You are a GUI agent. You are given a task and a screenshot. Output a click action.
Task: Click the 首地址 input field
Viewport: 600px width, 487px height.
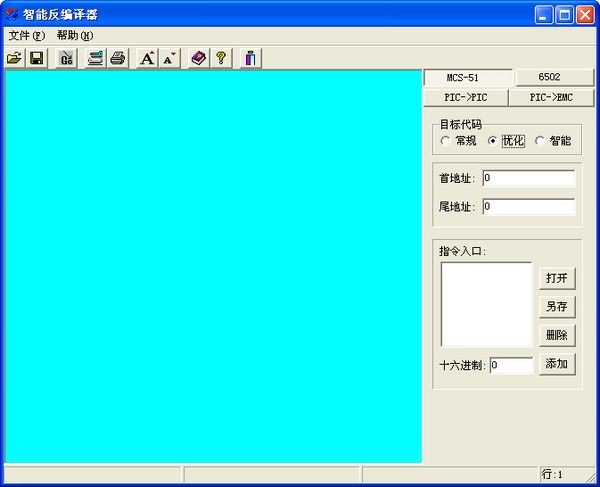click(528, 178)
